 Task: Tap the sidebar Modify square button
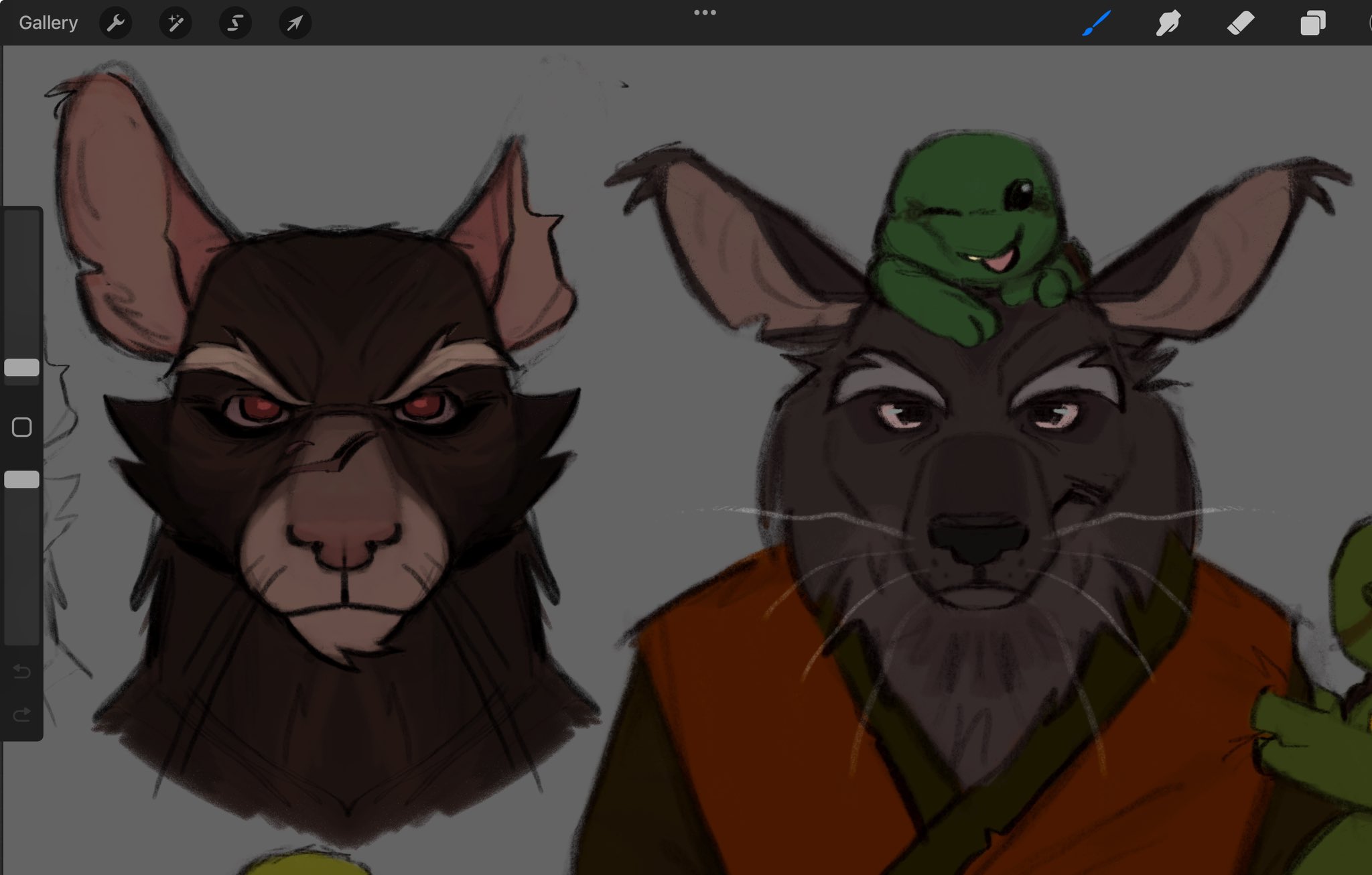coord(21,426)
